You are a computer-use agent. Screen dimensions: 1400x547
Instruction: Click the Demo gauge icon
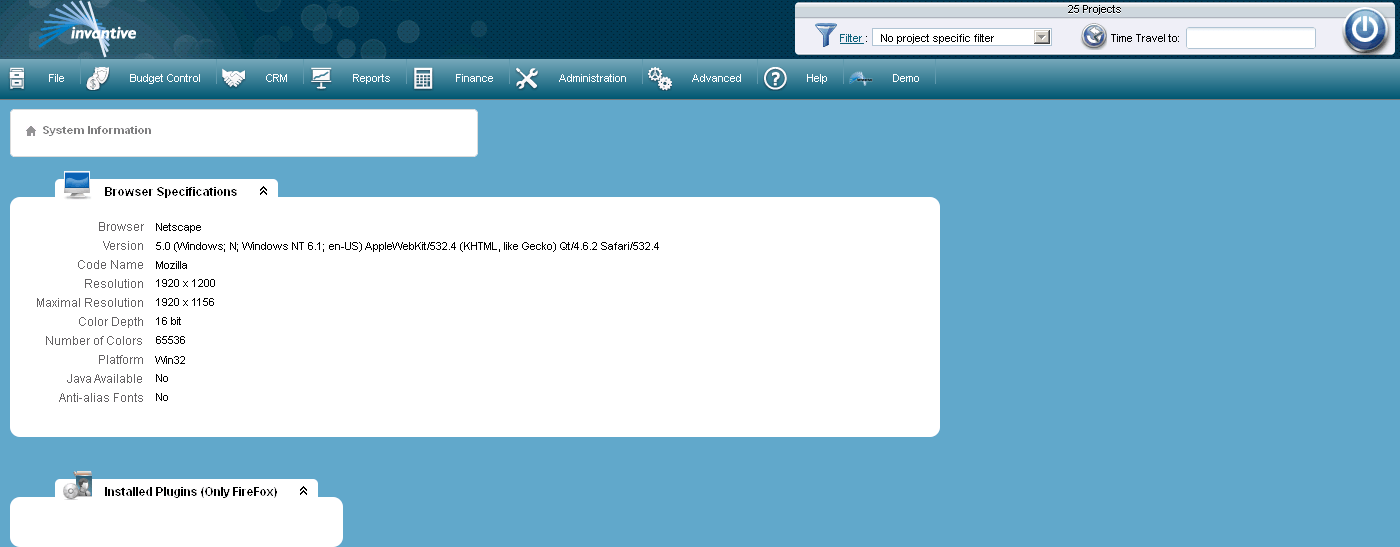tap(861, 78)
